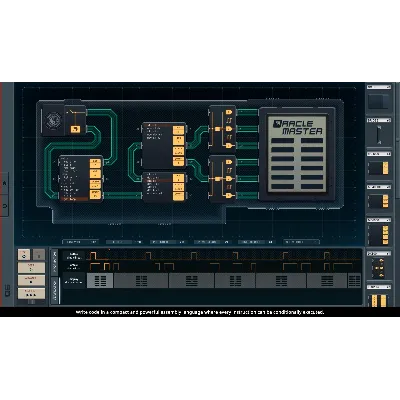Select the hexagram display row label
Image resolution: width=400 pixels, height=400 pixels.
coord(73,281)
